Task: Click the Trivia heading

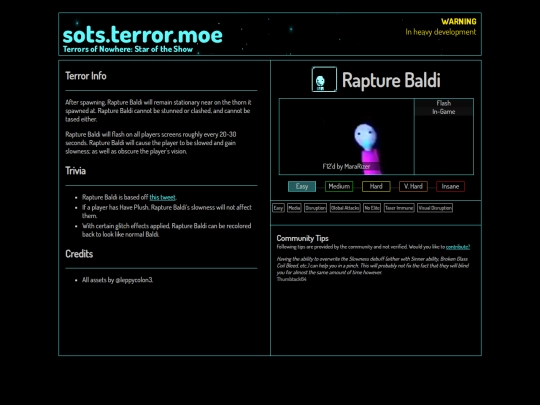Action: 75,171
